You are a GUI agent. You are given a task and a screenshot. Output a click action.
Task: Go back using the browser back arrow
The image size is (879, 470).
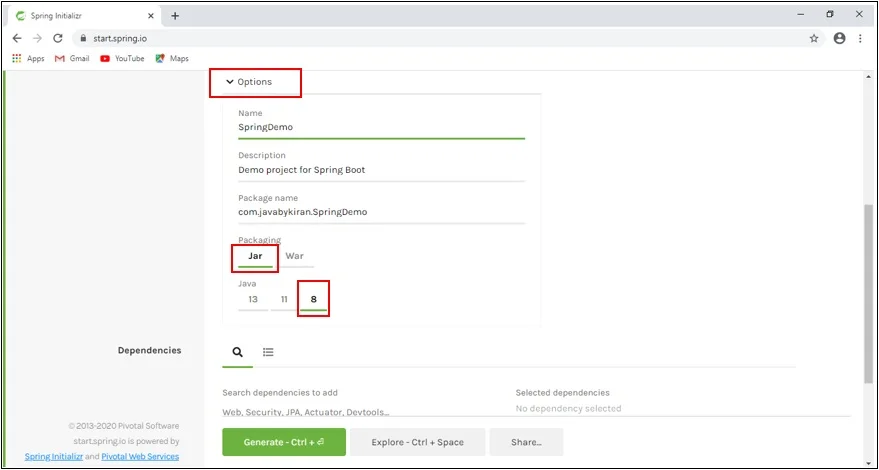(17, 38)
